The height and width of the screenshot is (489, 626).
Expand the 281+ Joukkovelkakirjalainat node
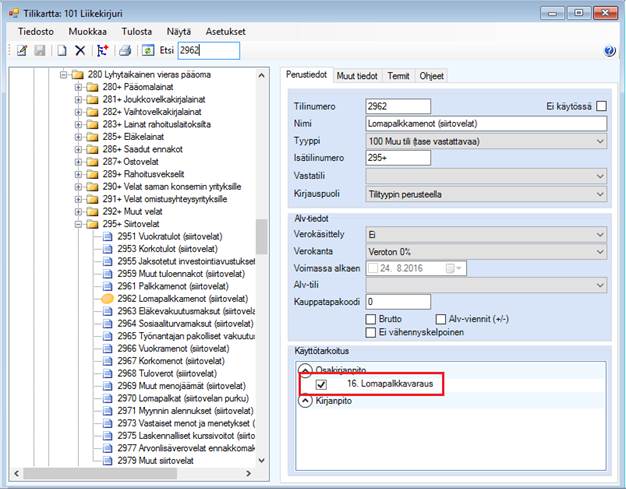point(78,99)
